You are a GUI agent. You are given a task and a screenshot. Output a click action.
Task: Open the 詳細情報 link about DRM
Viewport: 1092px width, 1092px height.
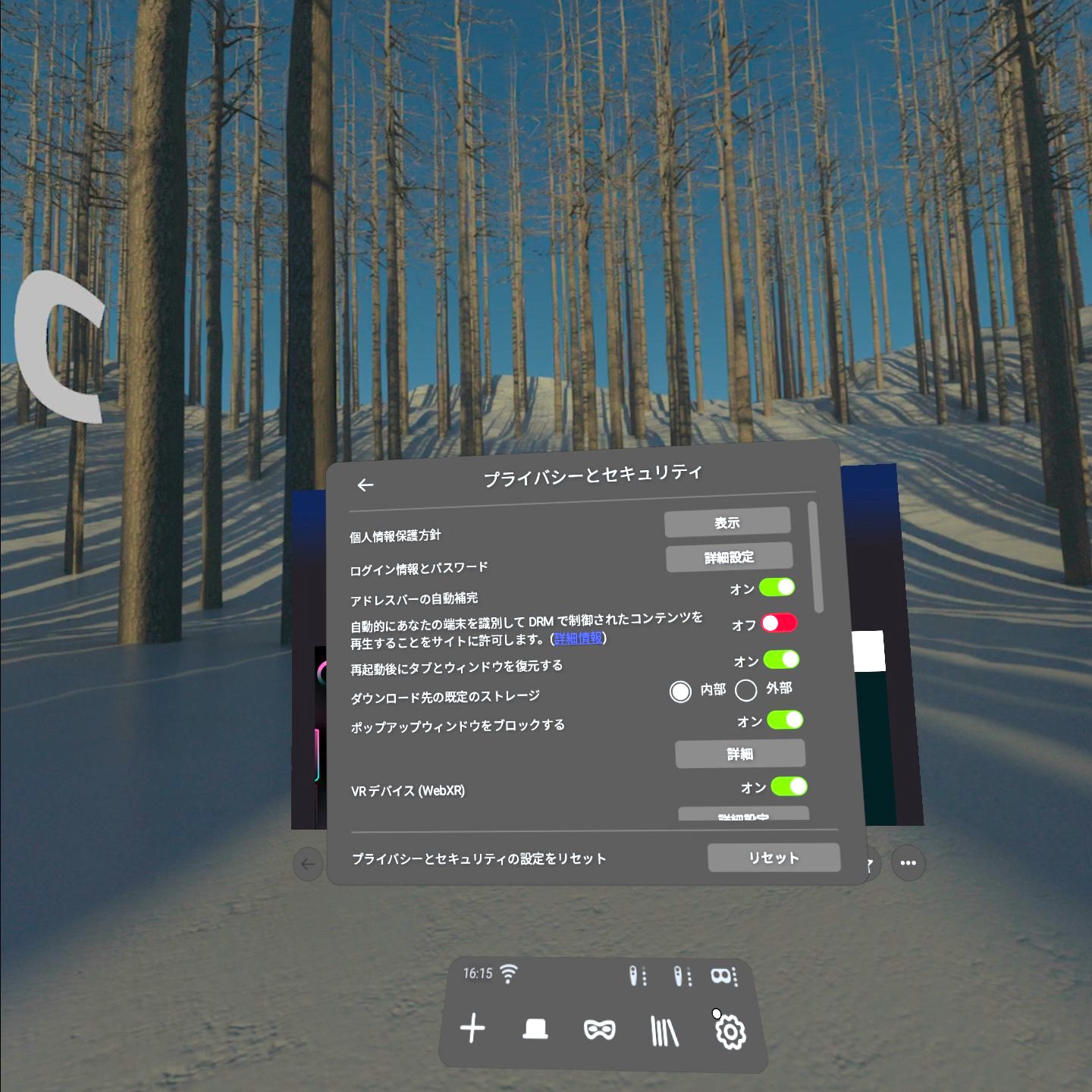(579, 639)
